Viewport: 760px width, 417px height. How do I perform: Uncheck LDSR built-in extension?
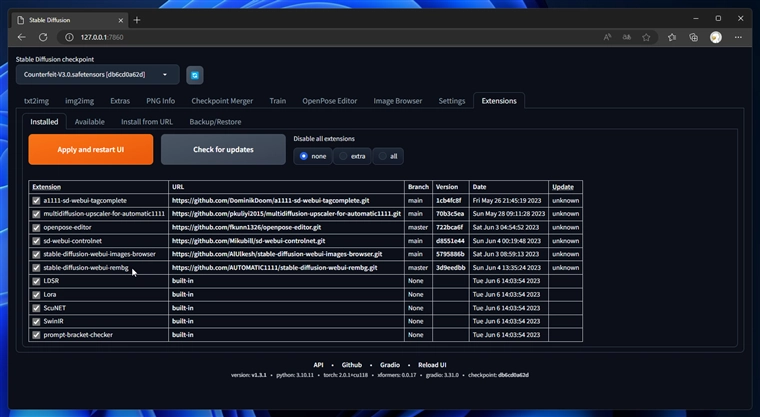[x=36, y=281]
